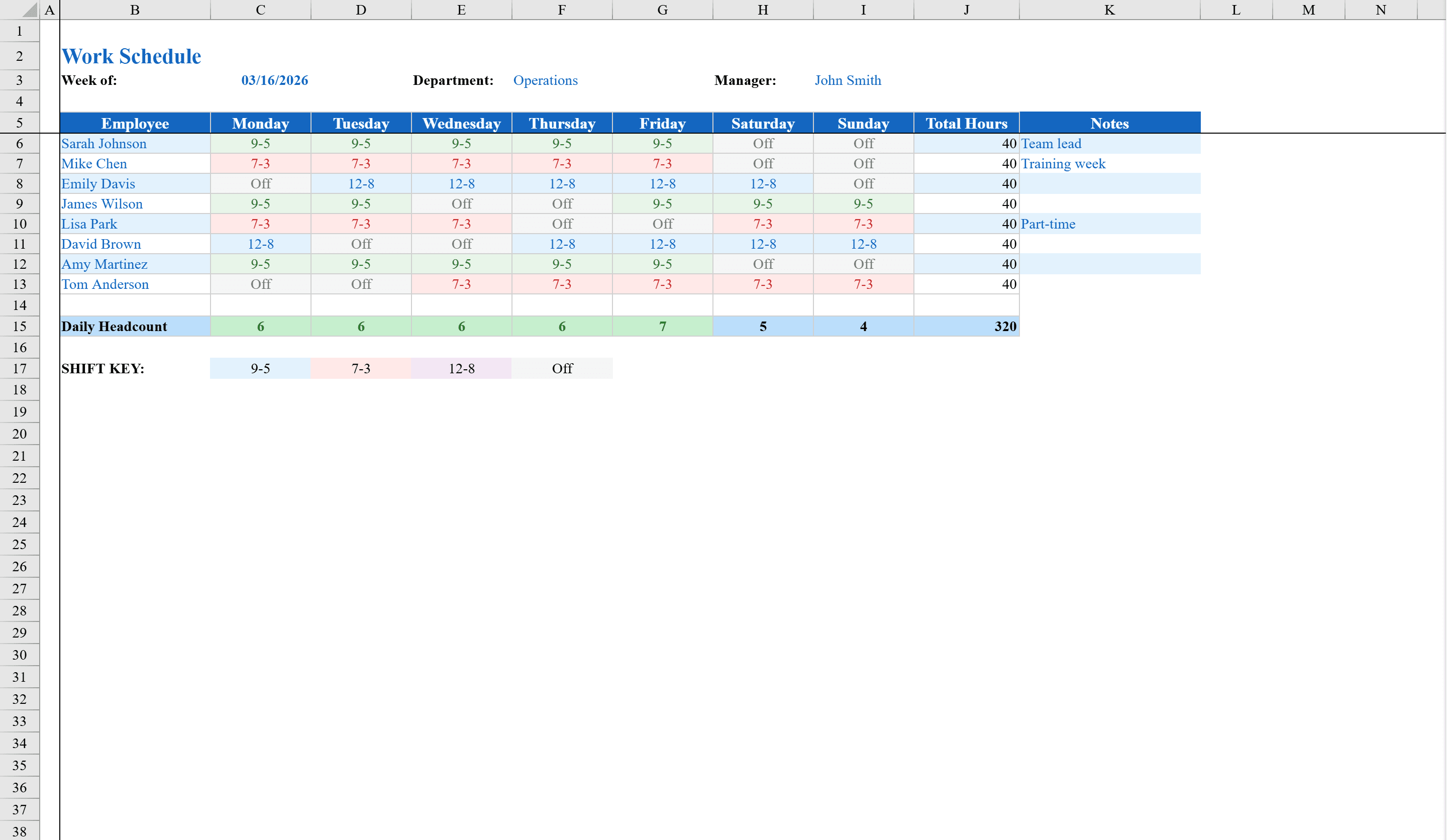Click the Operations department value
The width and height of the screenshot is (1447, 840).
coord(545,80)
